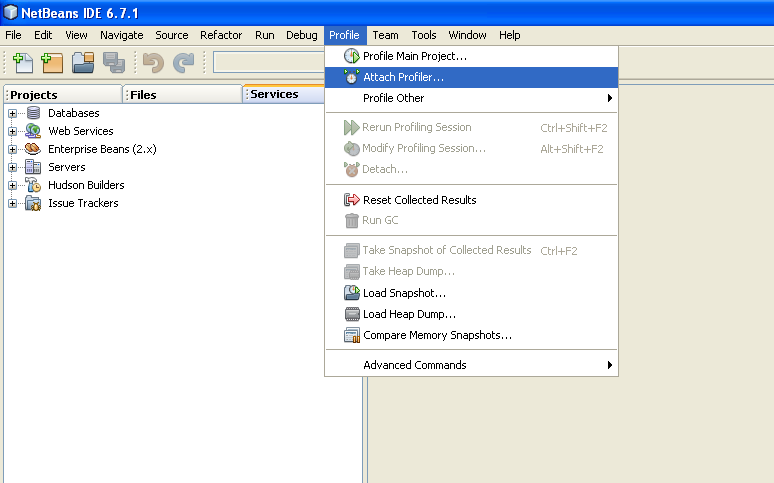This screenshot has height=483, width=774.
Task: Open the Tools menu
Action: 424,35
